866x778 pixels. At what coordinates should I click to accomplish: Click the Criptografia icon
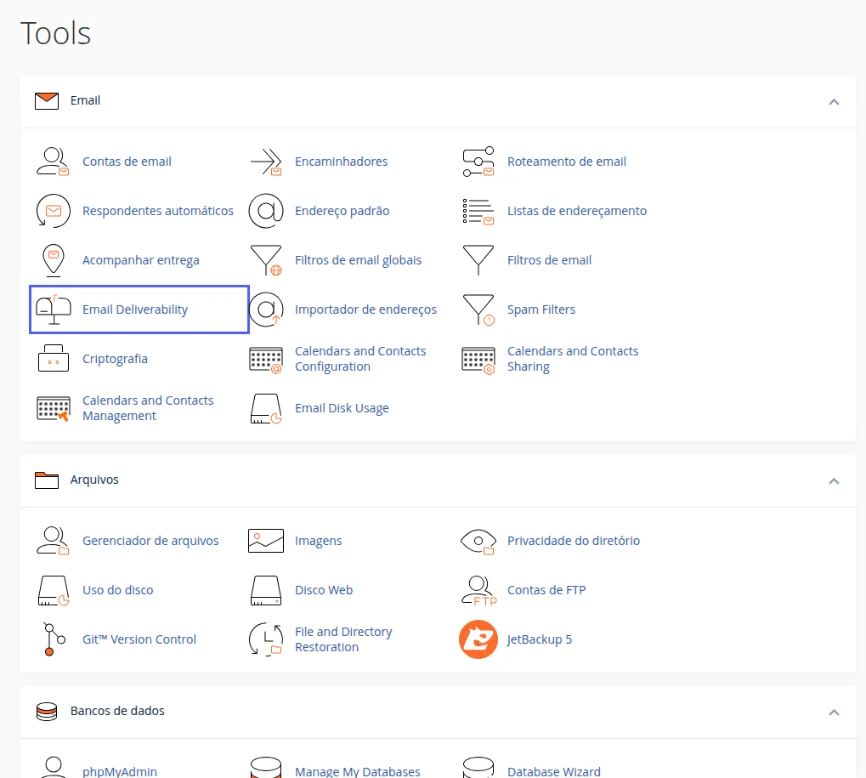53,358
